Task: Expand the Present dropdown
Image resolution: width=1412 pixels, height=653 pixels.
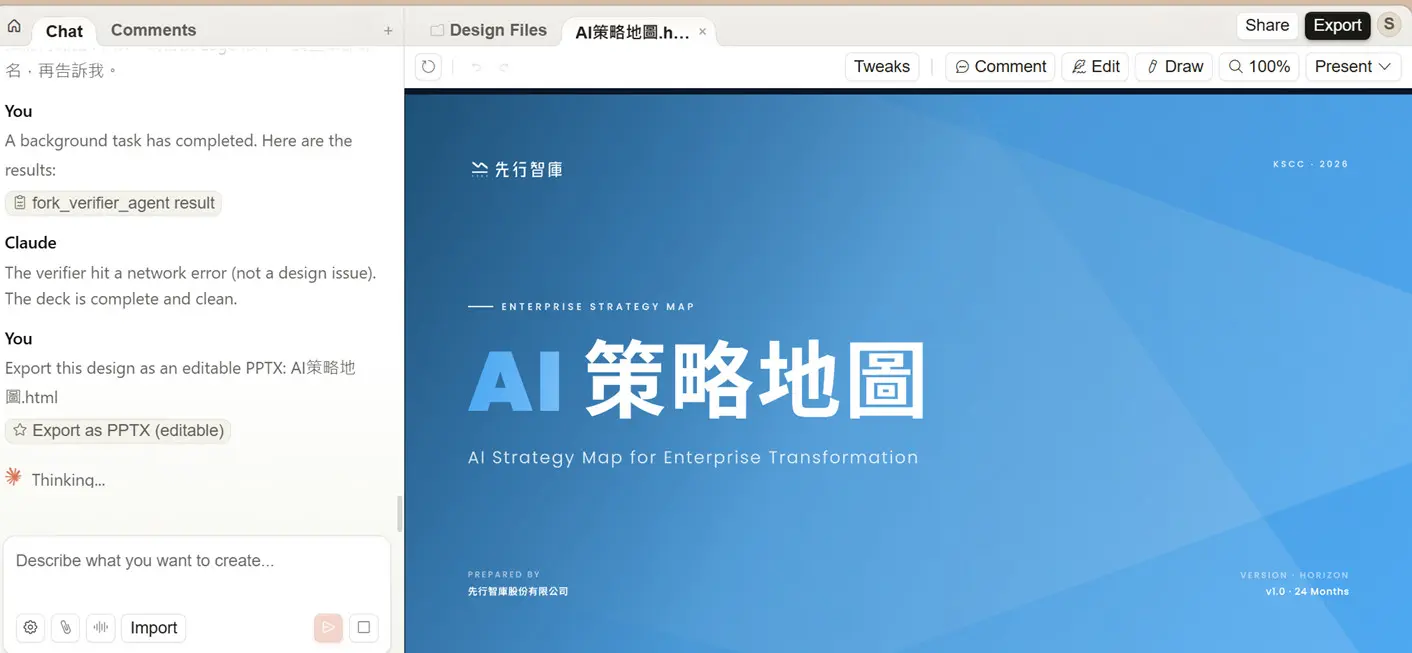Action: click(x=1353, y=67)
